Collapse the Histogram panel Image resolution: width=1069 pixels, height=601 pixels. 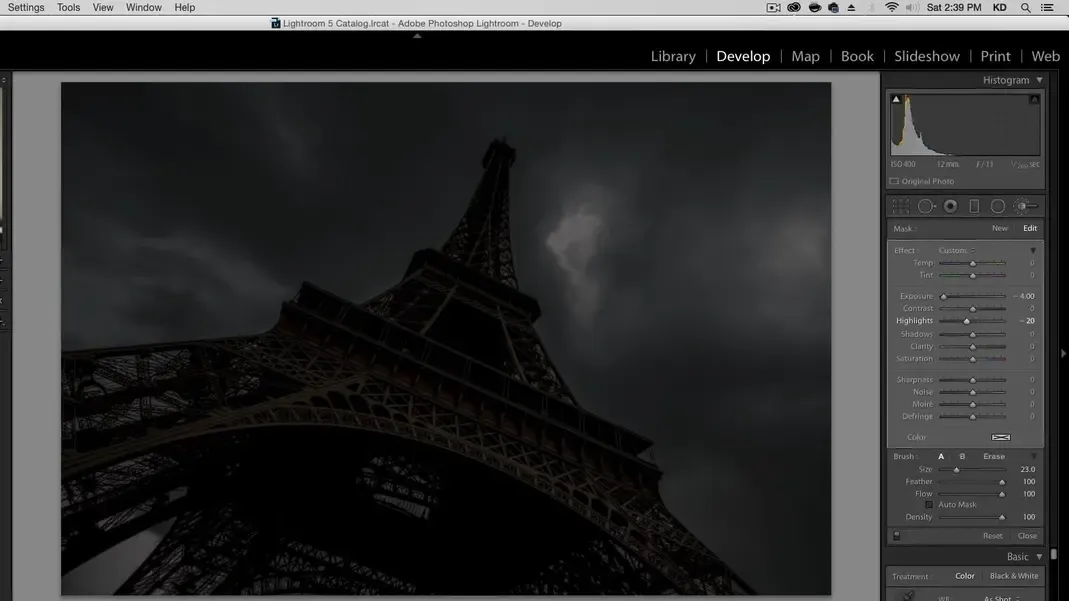click(1039, 80)
